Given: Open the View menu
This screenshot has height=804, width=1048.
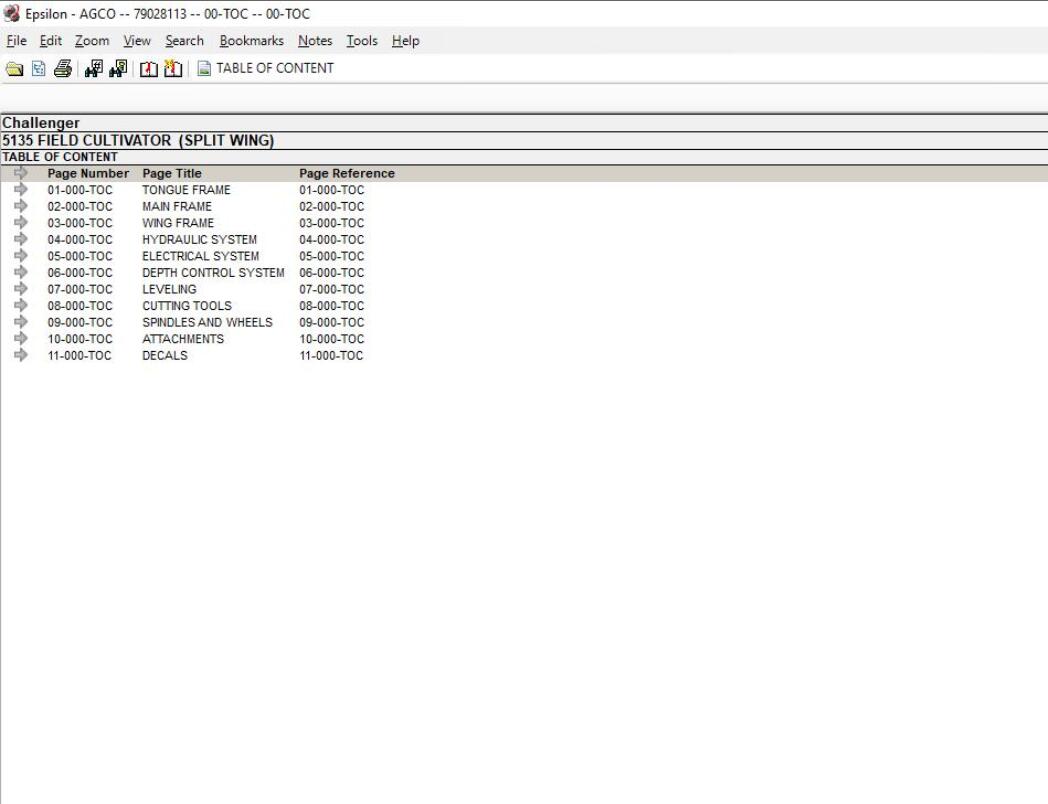Looking at the screenshot, I should 137,41.
